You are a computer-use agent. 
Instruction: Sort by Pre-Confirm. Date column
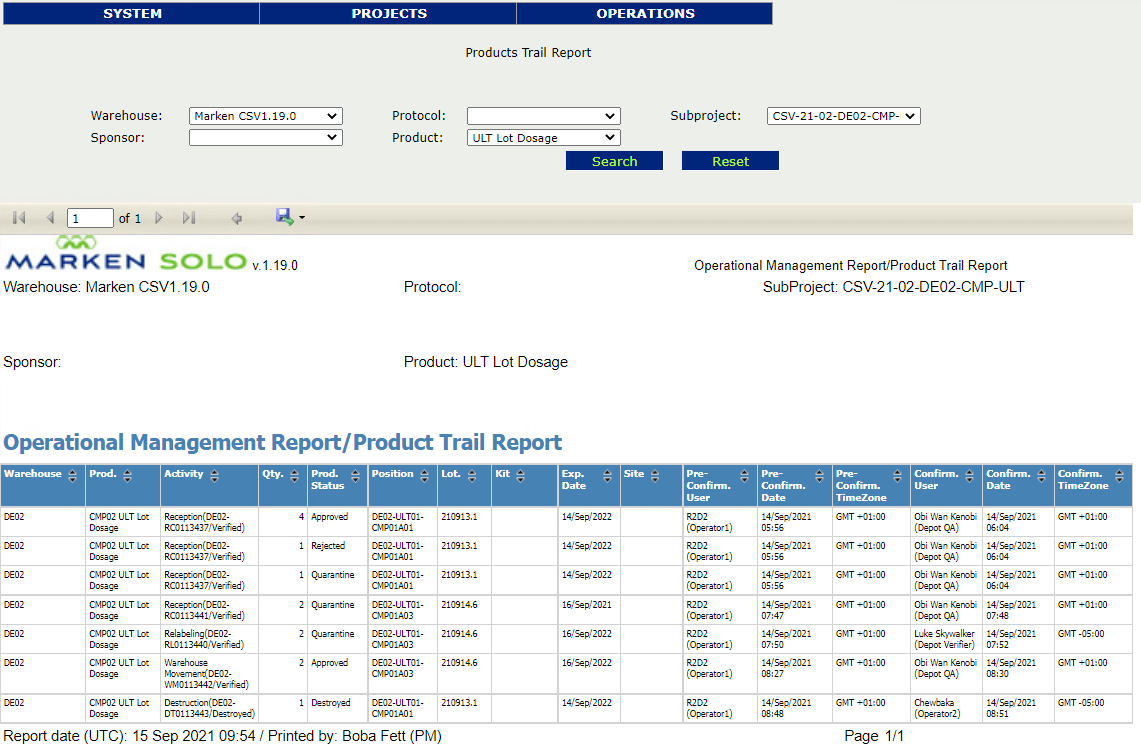(819, 476)
